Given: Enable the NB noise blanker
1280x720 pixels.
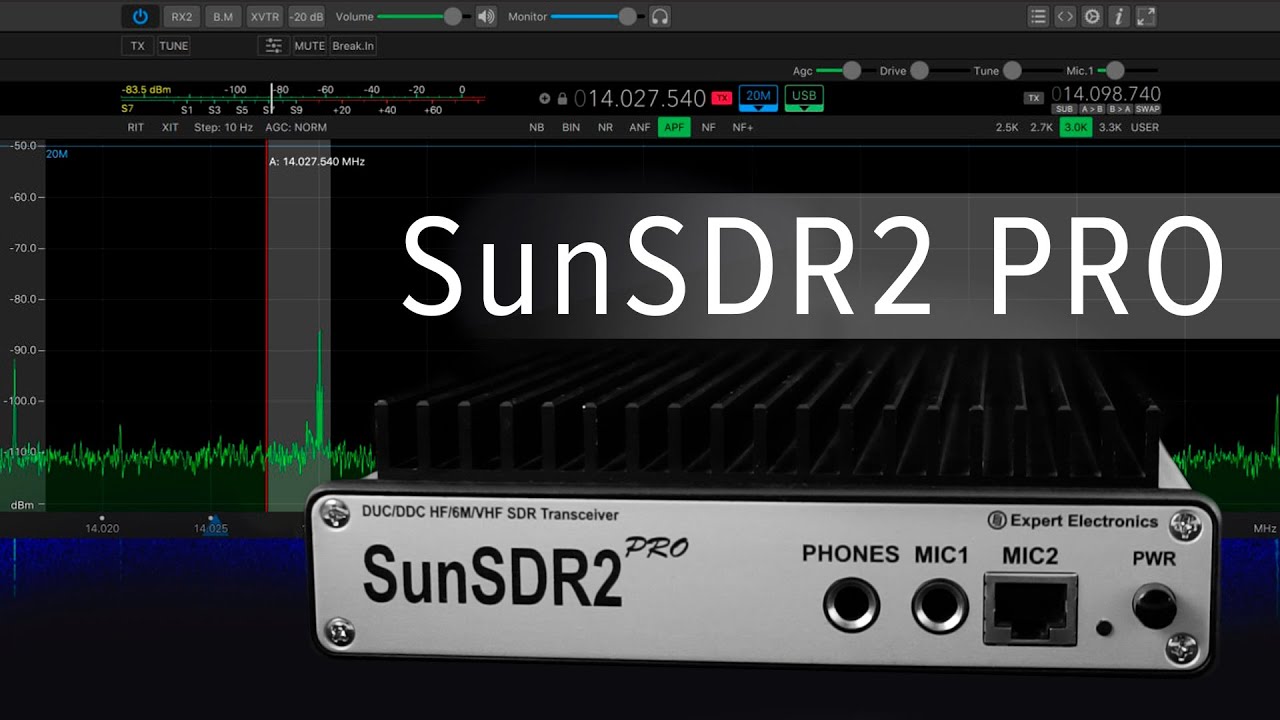Looking at the screenshot, I should [x=537, y=128].
